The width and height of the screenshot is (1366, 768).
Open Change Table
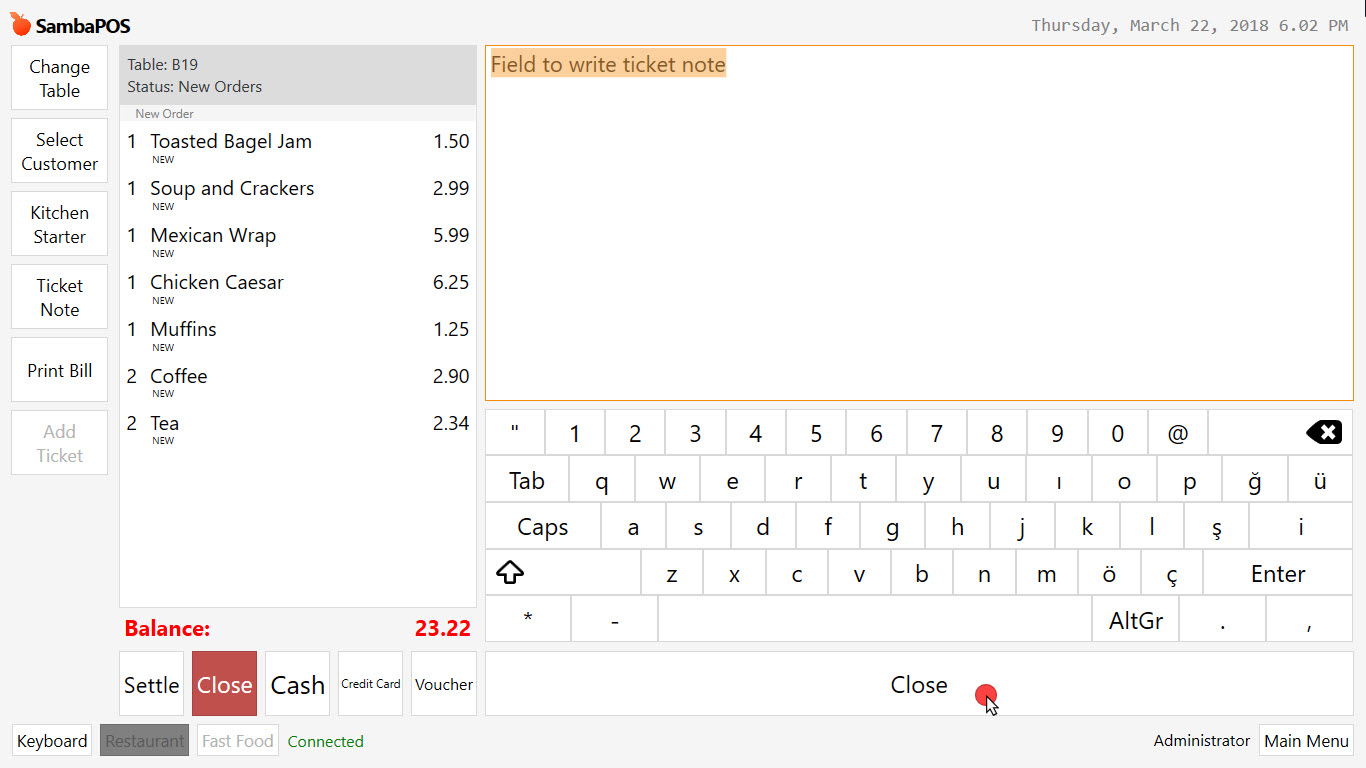click(59, 77)
